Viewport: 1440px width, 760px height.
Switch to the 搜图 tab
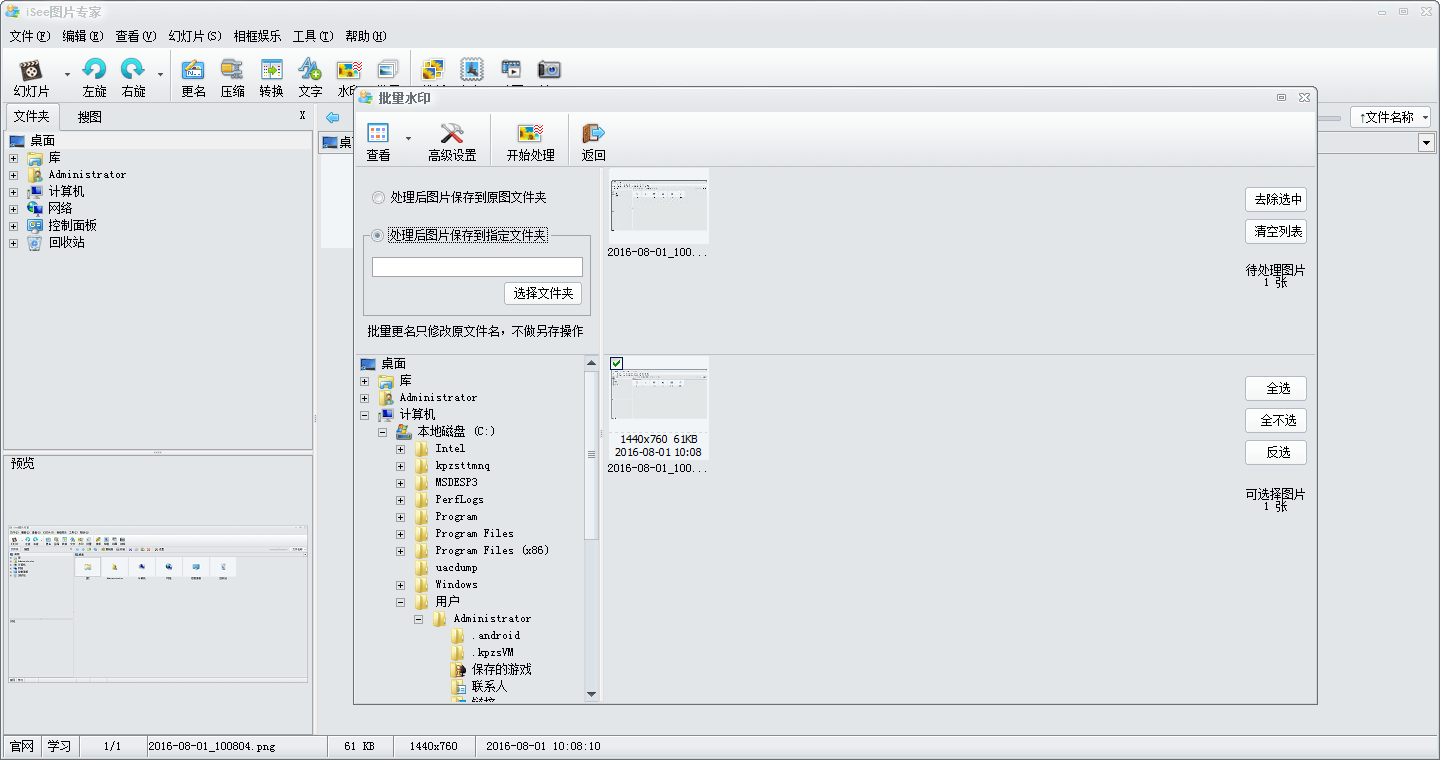89,117
